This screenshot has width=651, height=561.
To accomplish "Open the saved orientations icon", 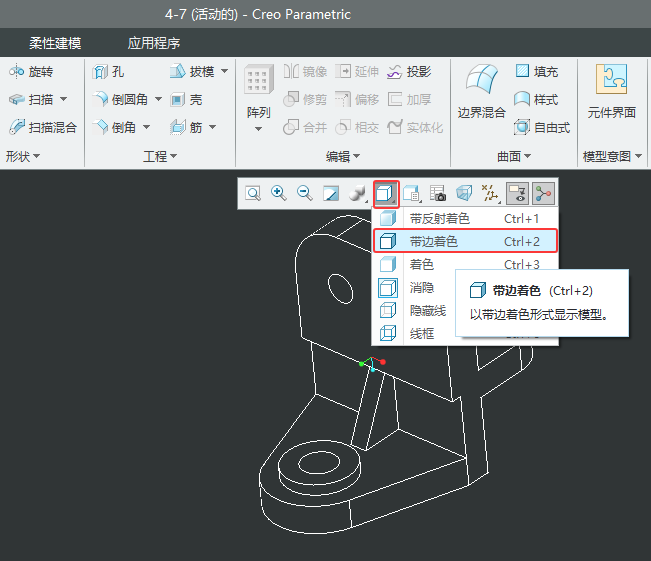I will [411, 194].
